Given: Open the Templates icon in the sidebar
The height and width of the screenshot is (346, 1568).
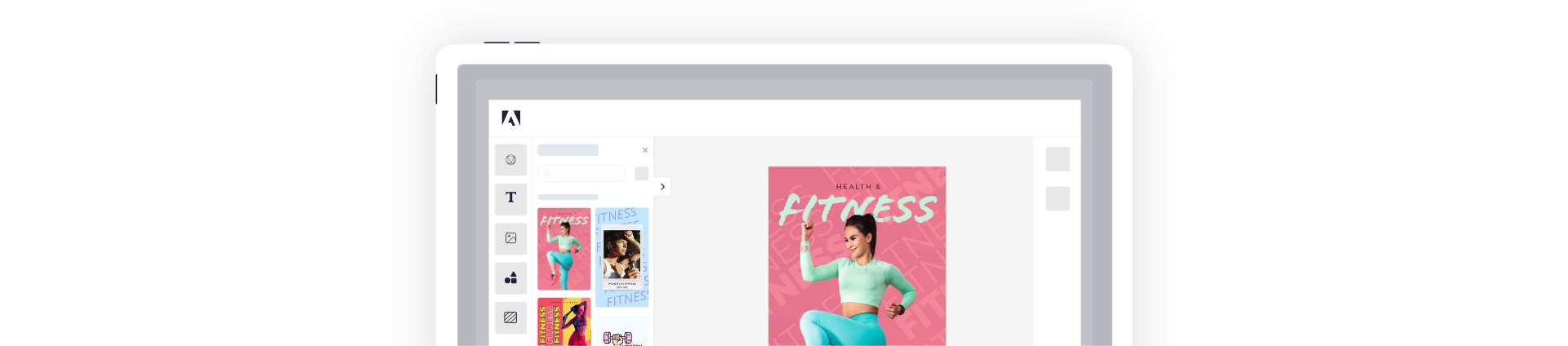Looking at the screenshot, I should click(x=510, y=160).
